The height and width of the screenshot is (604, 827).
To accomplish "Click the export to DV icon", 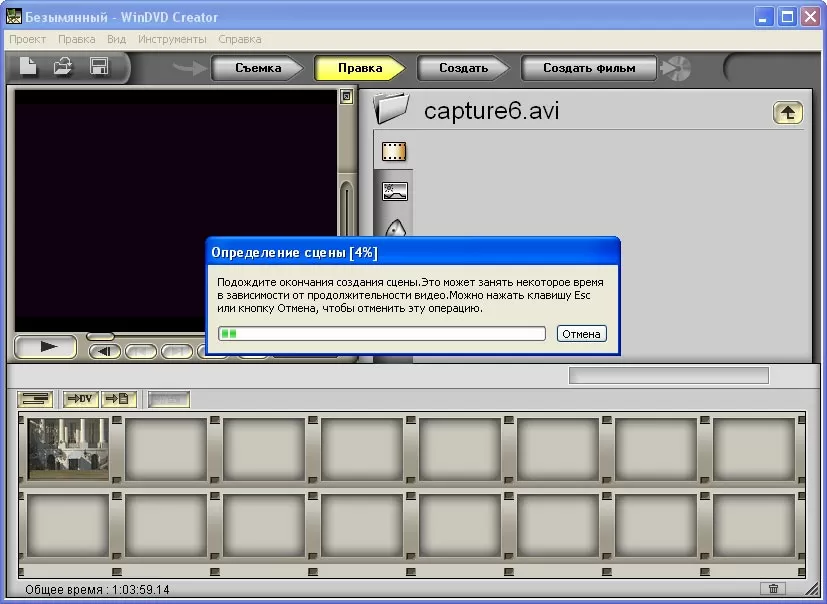I will click(81, 398).
